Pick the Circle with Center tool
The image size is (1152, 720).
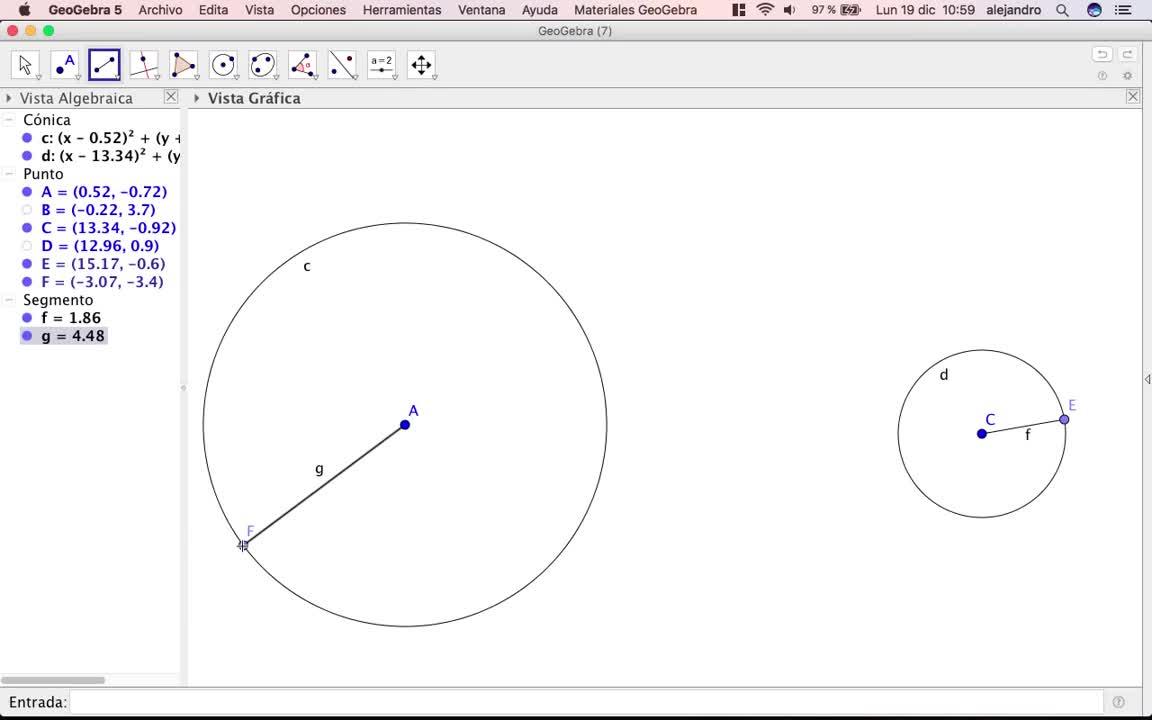223,65
